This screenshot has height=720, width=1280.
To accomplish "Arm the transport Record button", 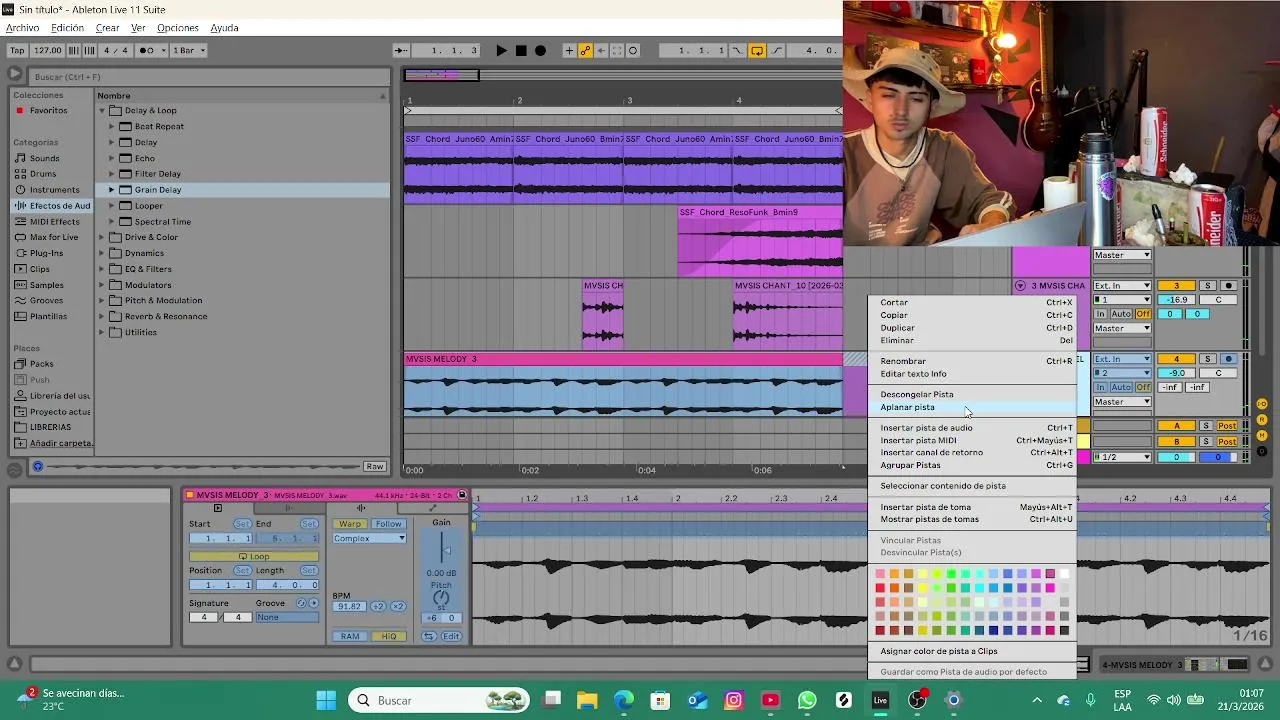I will pyautogui.click(x=540, y=50).
